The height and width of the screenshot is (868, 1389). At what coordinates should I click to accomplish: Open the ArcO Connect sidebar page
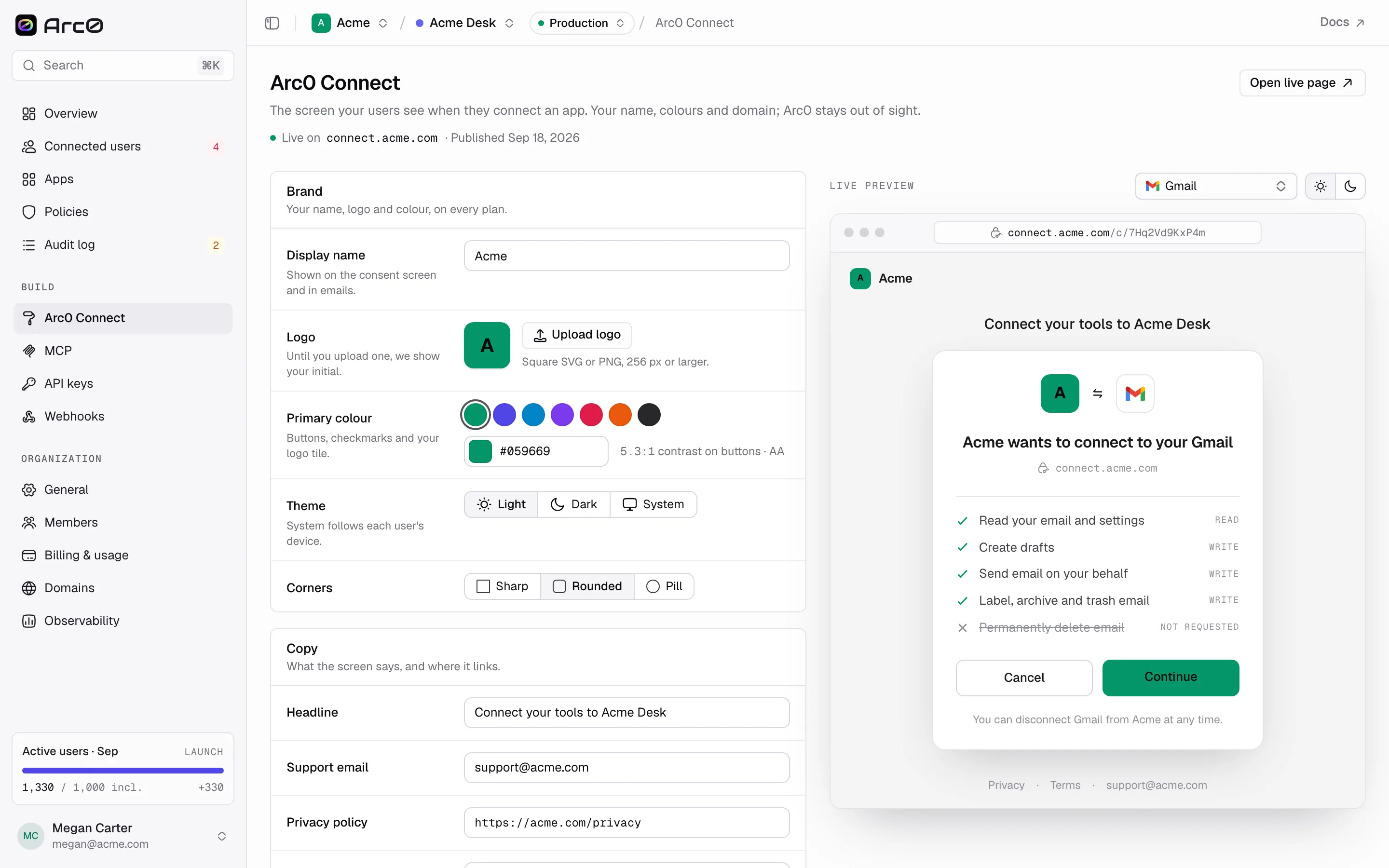point(123,318)
